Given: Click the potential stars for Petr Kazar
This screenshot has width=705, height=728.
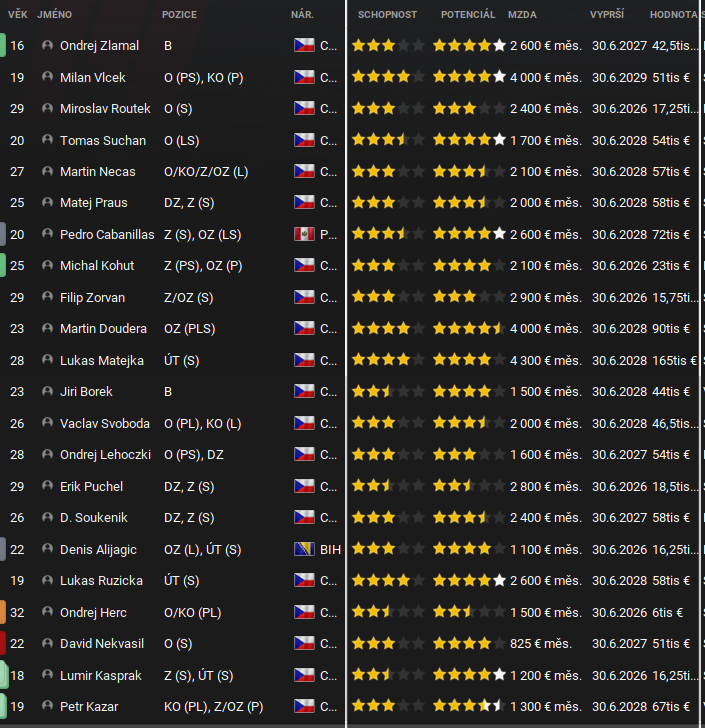Looking at the screenshot, I should (469, 706).
